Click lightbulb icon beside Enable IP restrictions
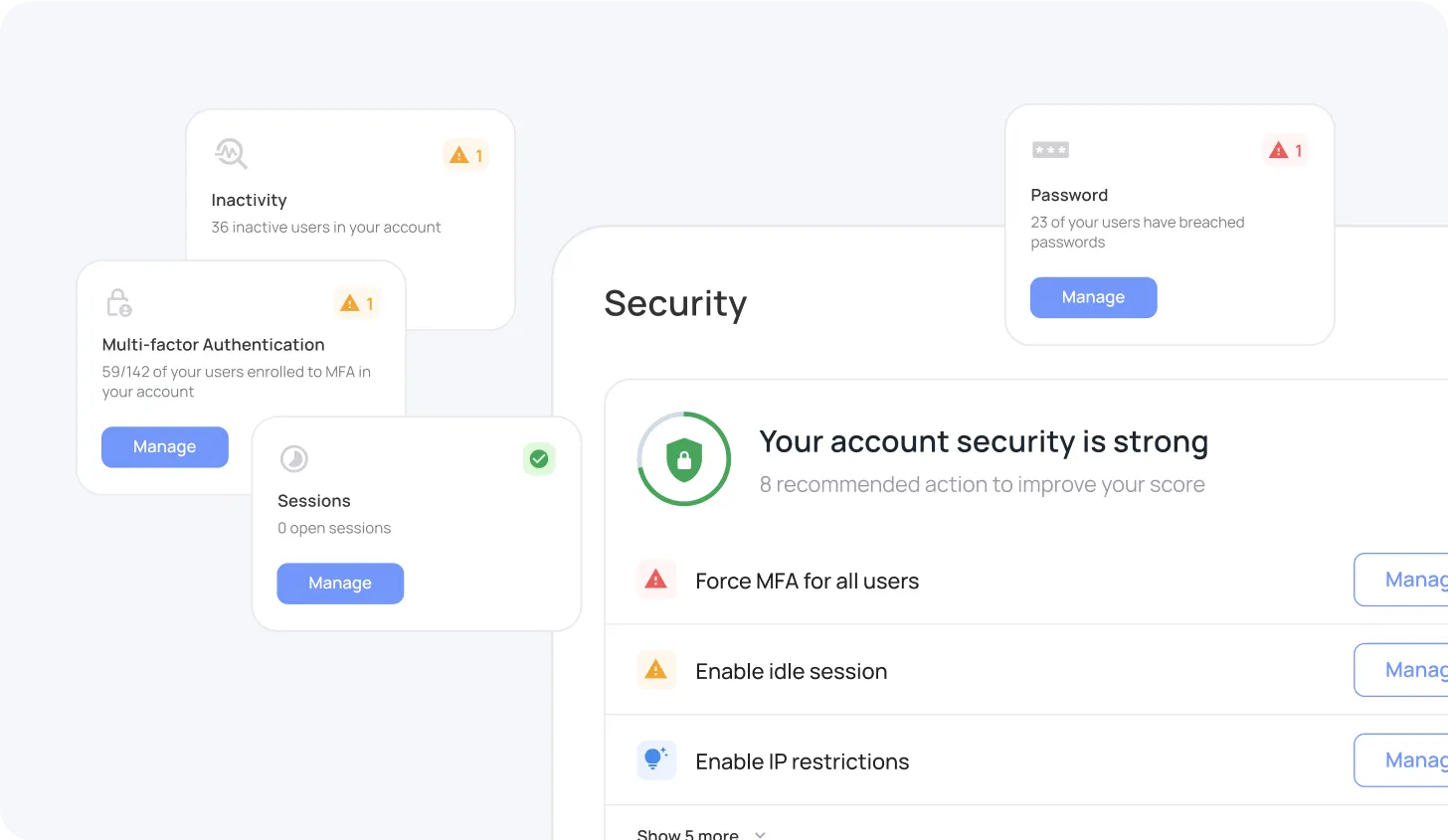This screenshot has height=840, width=1448. pyautogui.click(x=656, y=760)
